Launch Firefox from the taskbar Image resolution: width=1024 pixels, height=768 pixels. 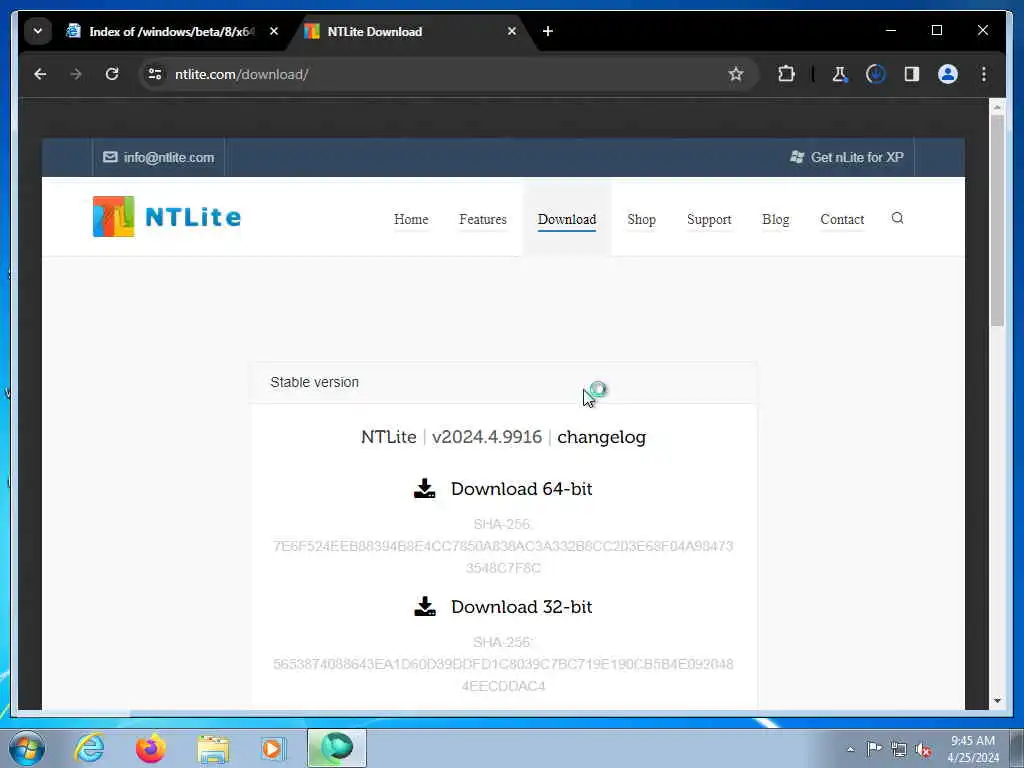151,748
